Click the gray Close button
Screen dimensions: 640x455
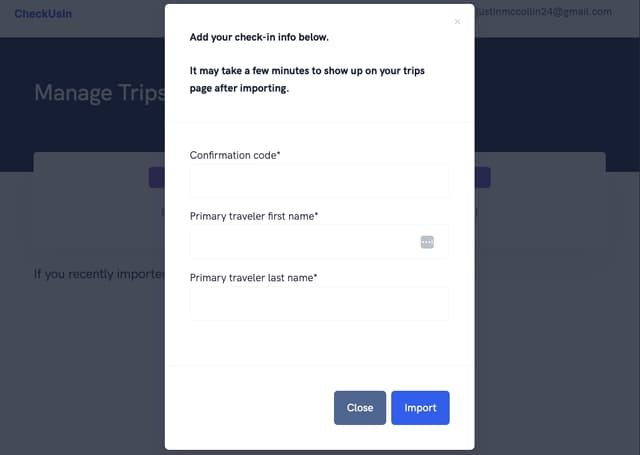click(x=359, y=407)
